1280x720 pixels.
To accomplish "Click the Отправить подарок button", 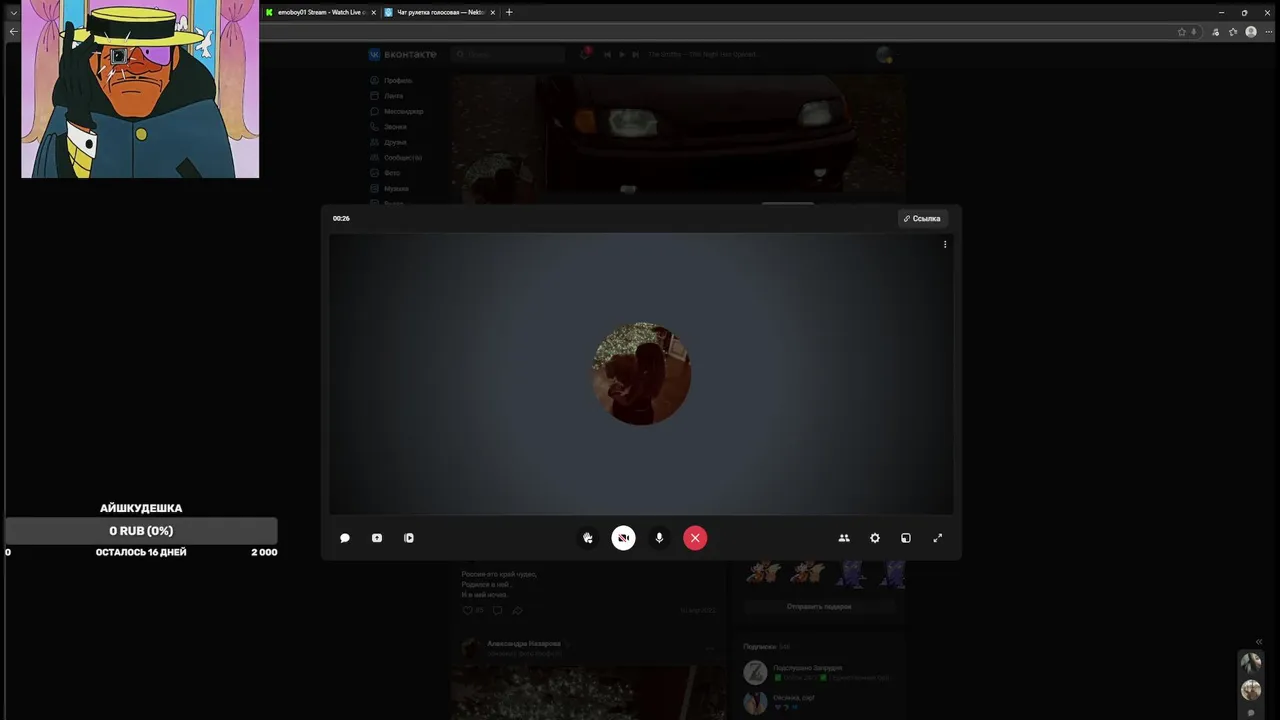I will coord(819,606).
